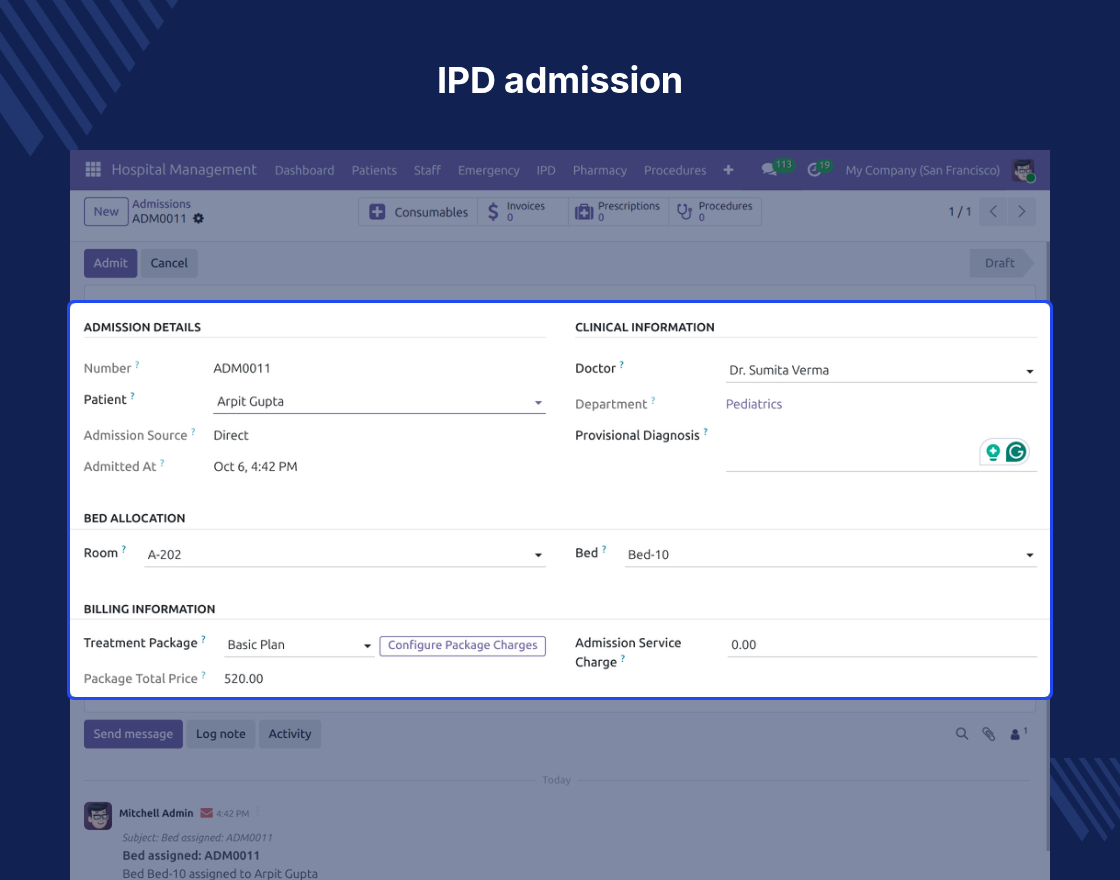Click the help tooltip beside Treatment Package
The height and width of the screenshot is (880, 1120).
pos(203,639)
